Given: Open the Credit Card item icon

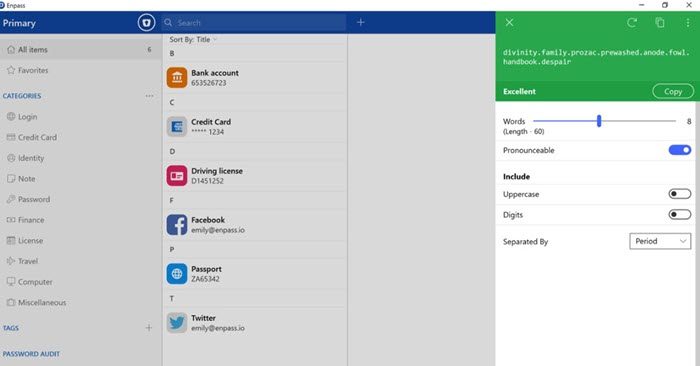Looking at the screenshot, I should click(177, 126).
